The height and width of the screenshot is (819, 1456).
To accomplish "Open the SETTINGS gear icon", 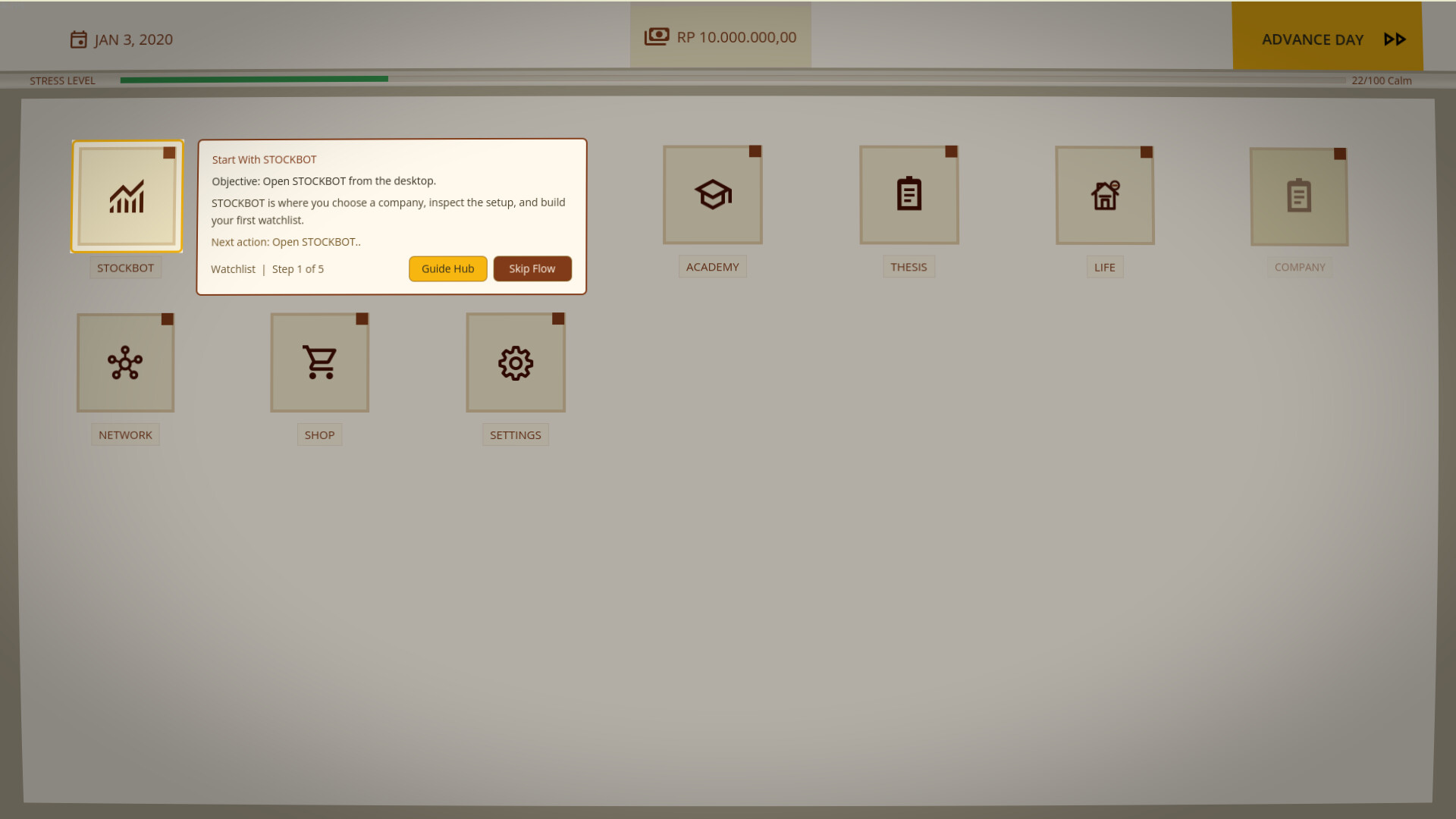I will tap(516, 362).
